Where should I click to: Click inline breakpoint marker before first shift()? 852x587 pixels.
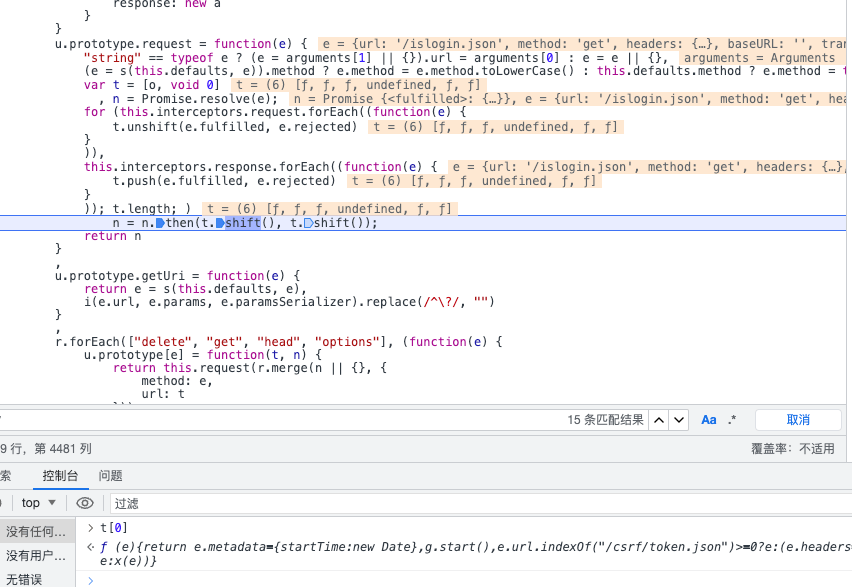pyautogui.click(x=220, y=223)
